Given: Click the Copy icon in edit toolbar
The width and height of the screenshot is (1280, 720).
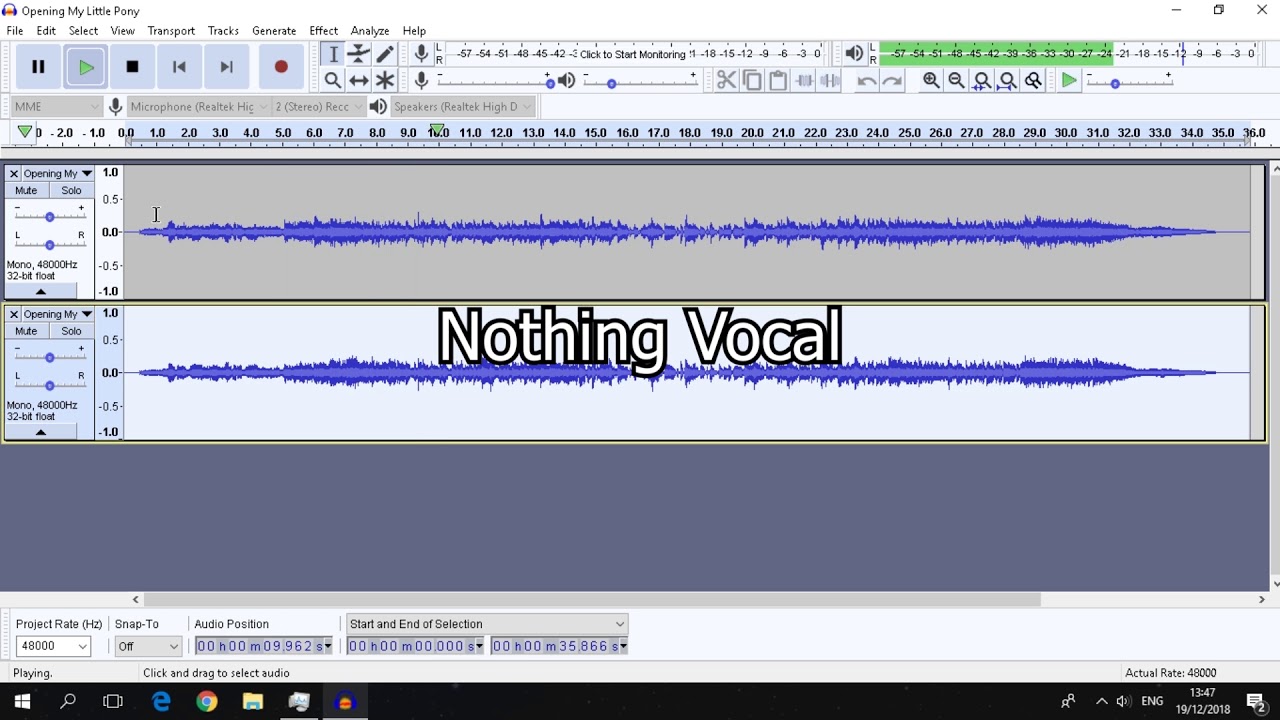Looking at the screenshot, I should pyautogui.click(x=752, y=81).
